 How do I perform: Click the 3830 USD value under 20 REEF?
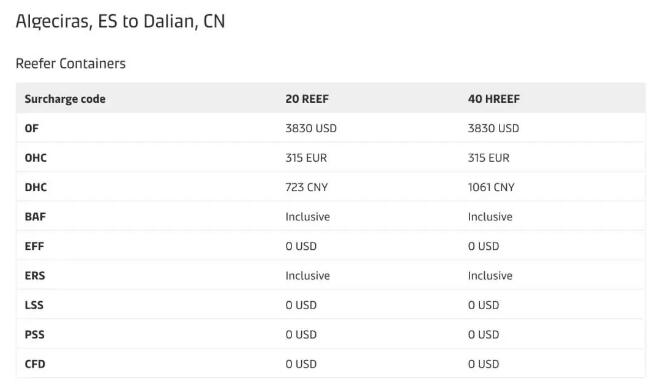tap(311, 128)
